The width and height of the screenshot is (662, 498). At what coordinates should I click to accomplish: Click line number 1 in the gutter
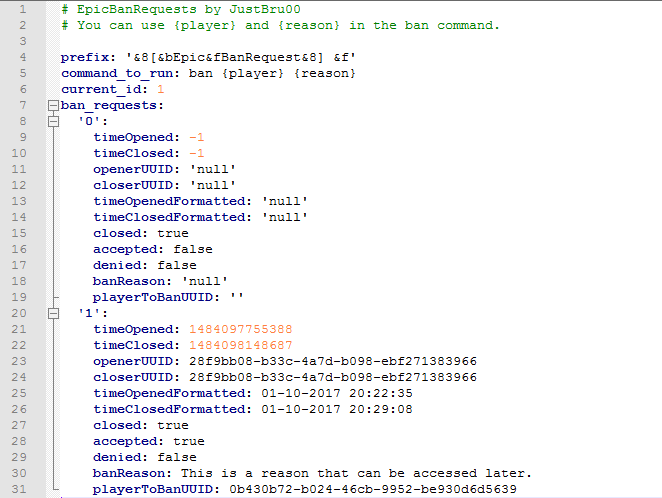[x=22, y=9]
